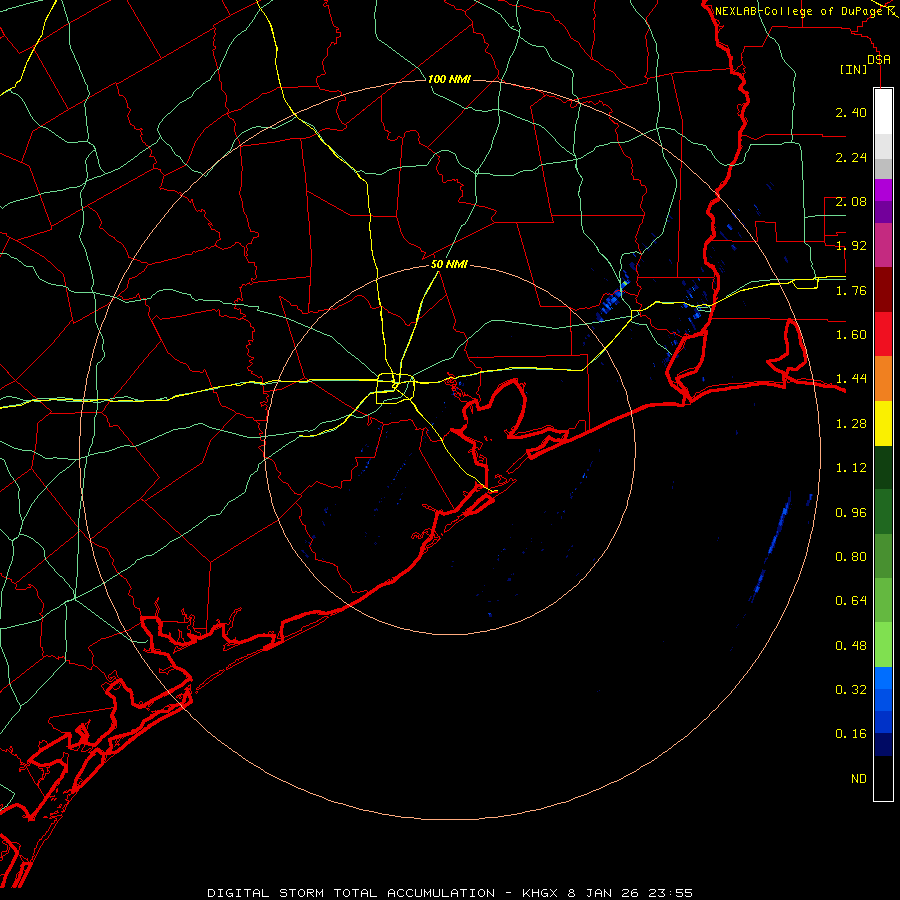The width and height of the screenshot is (900, 900).
Task: Select the 1.92 legend value
Action: pyautogui.click(x=851, y=246)
